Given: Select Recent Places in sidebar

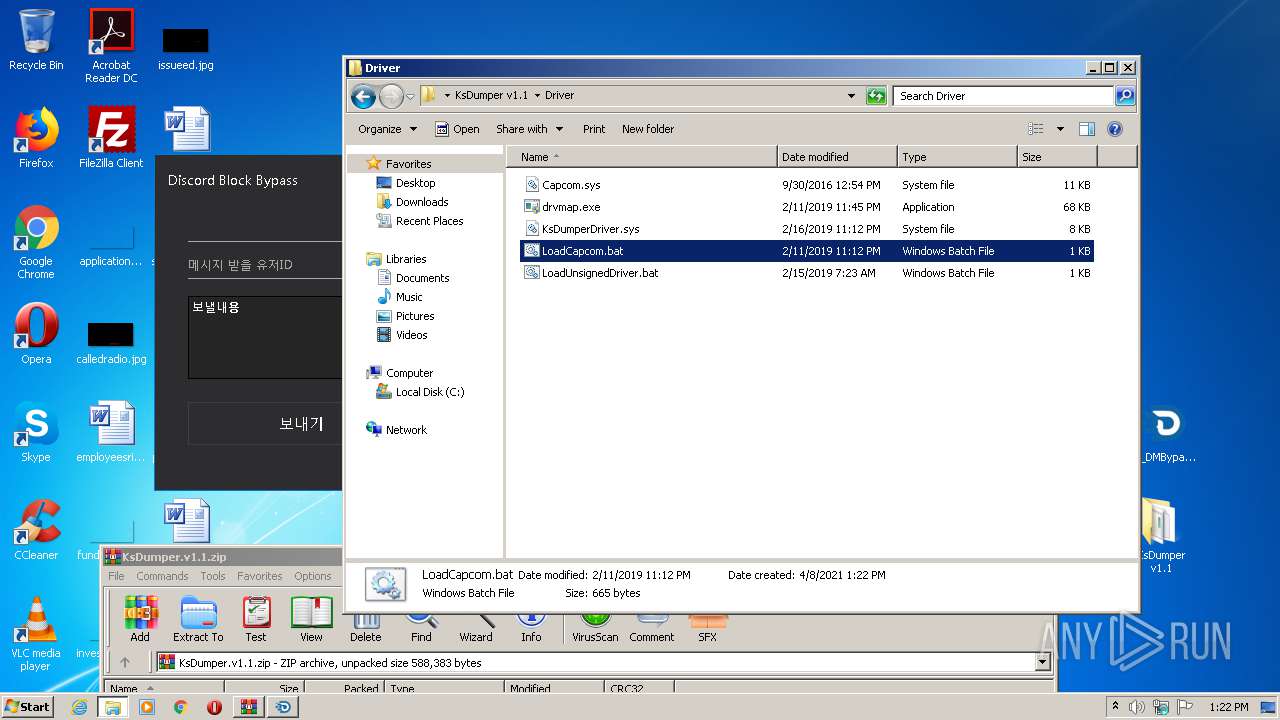Looking at the screenshot, I should pyautogui.click(x=429, y=221).
